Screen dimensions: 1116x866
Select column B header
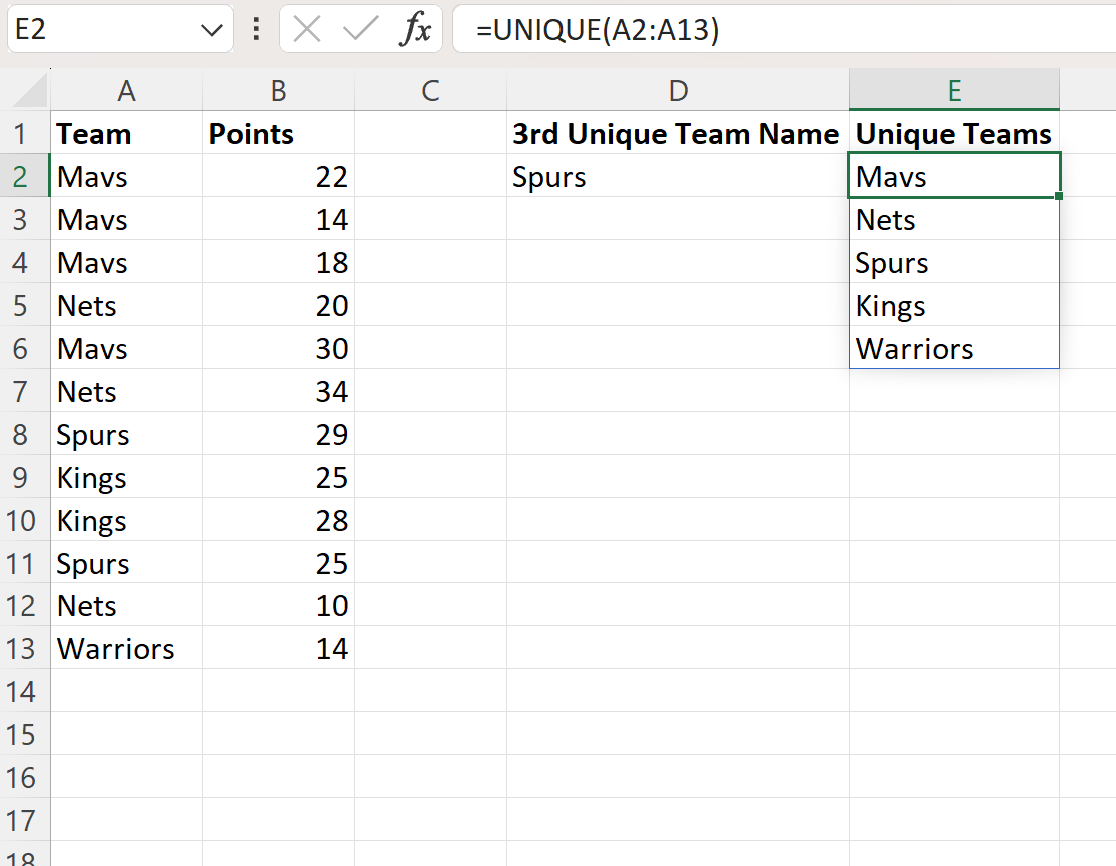click(x=278, y=91)
